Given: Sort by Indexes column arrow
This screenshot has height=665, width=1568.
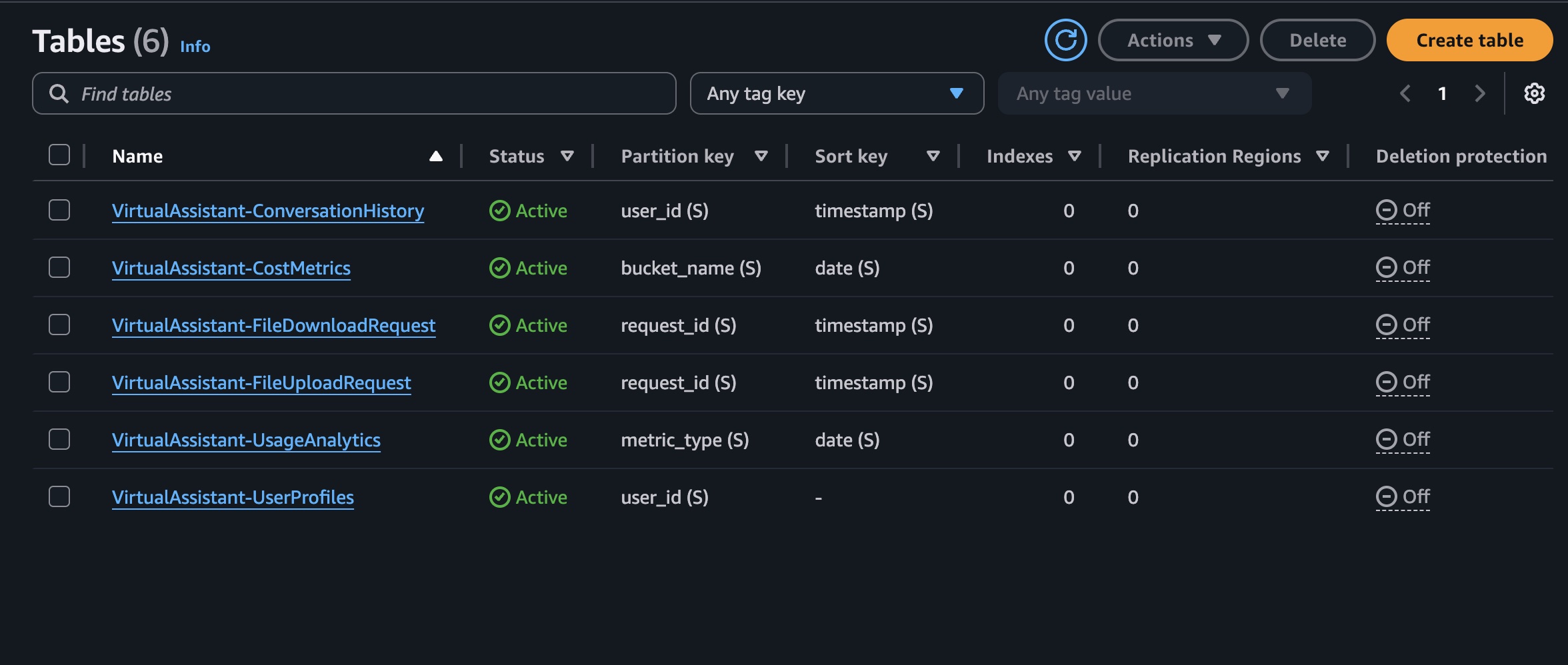Looking at the screenshot, I should 1074,156.
